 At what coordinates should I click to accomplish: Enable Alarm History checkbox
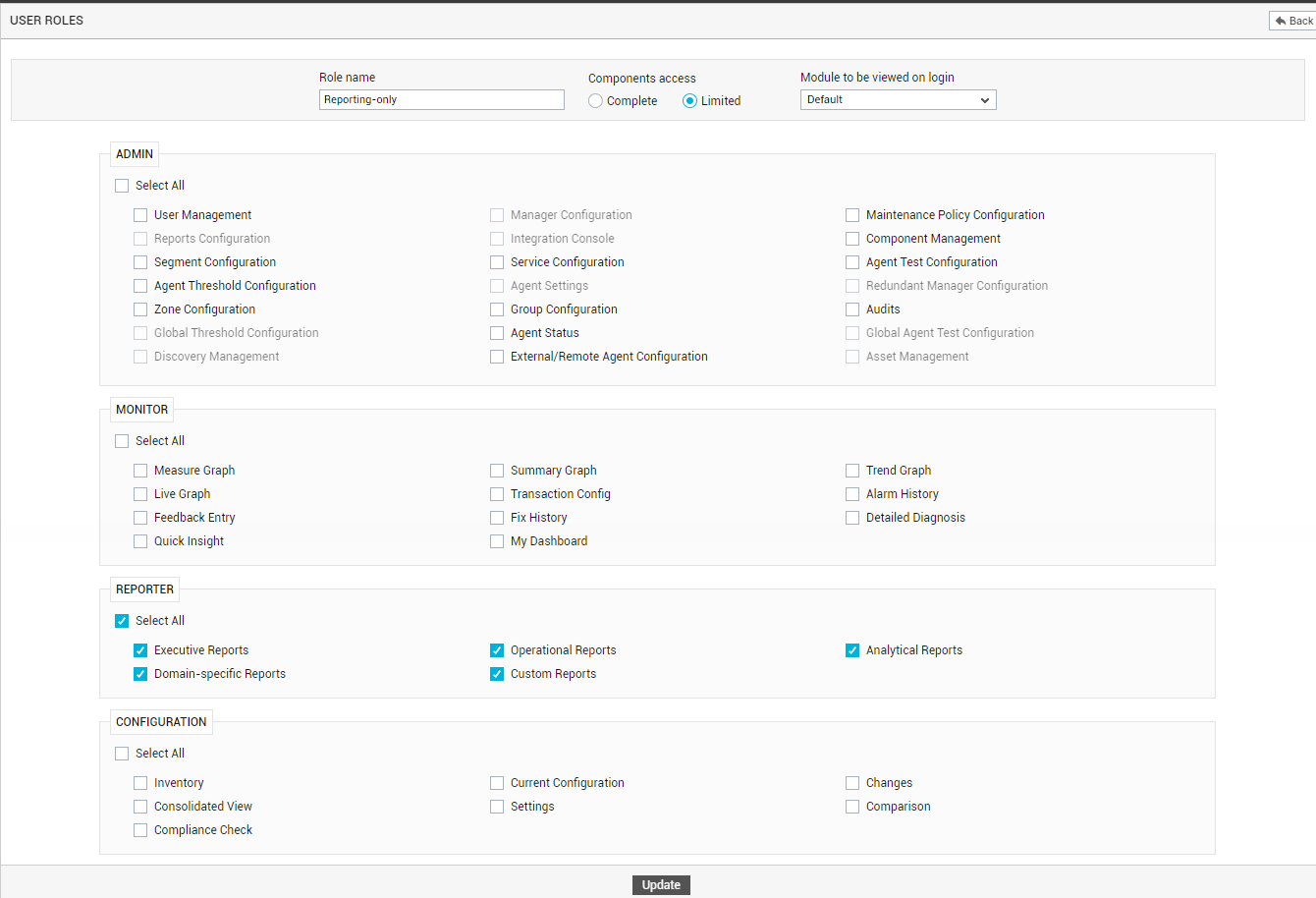[x=852, y=494]
